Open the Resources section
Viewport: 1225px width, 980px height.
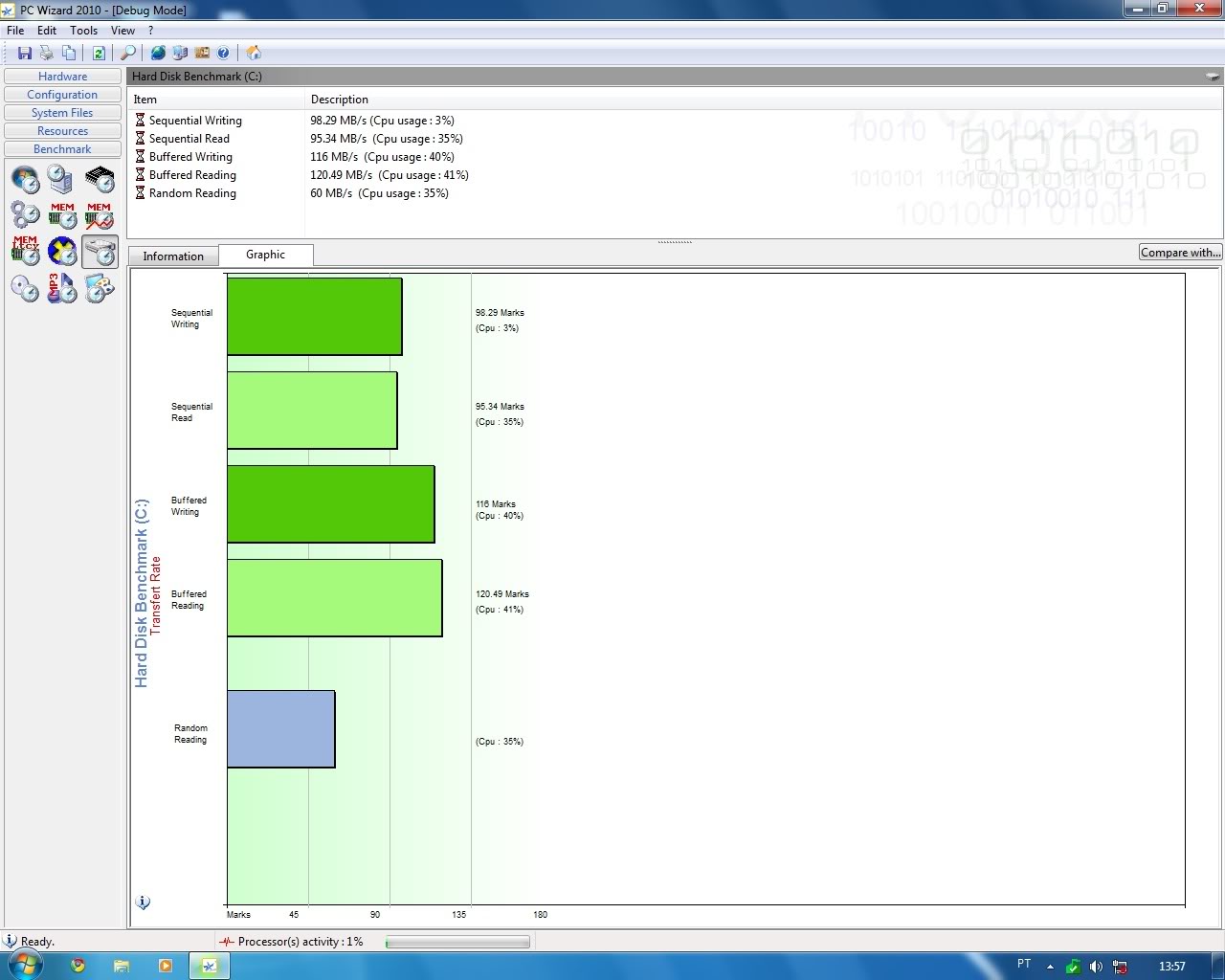coord(62,131)
